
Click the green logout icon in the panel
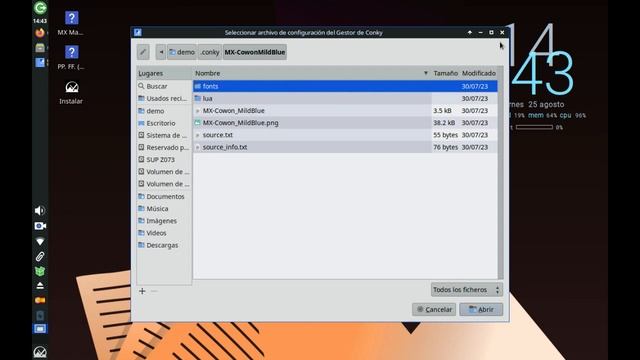coord(40,7)
